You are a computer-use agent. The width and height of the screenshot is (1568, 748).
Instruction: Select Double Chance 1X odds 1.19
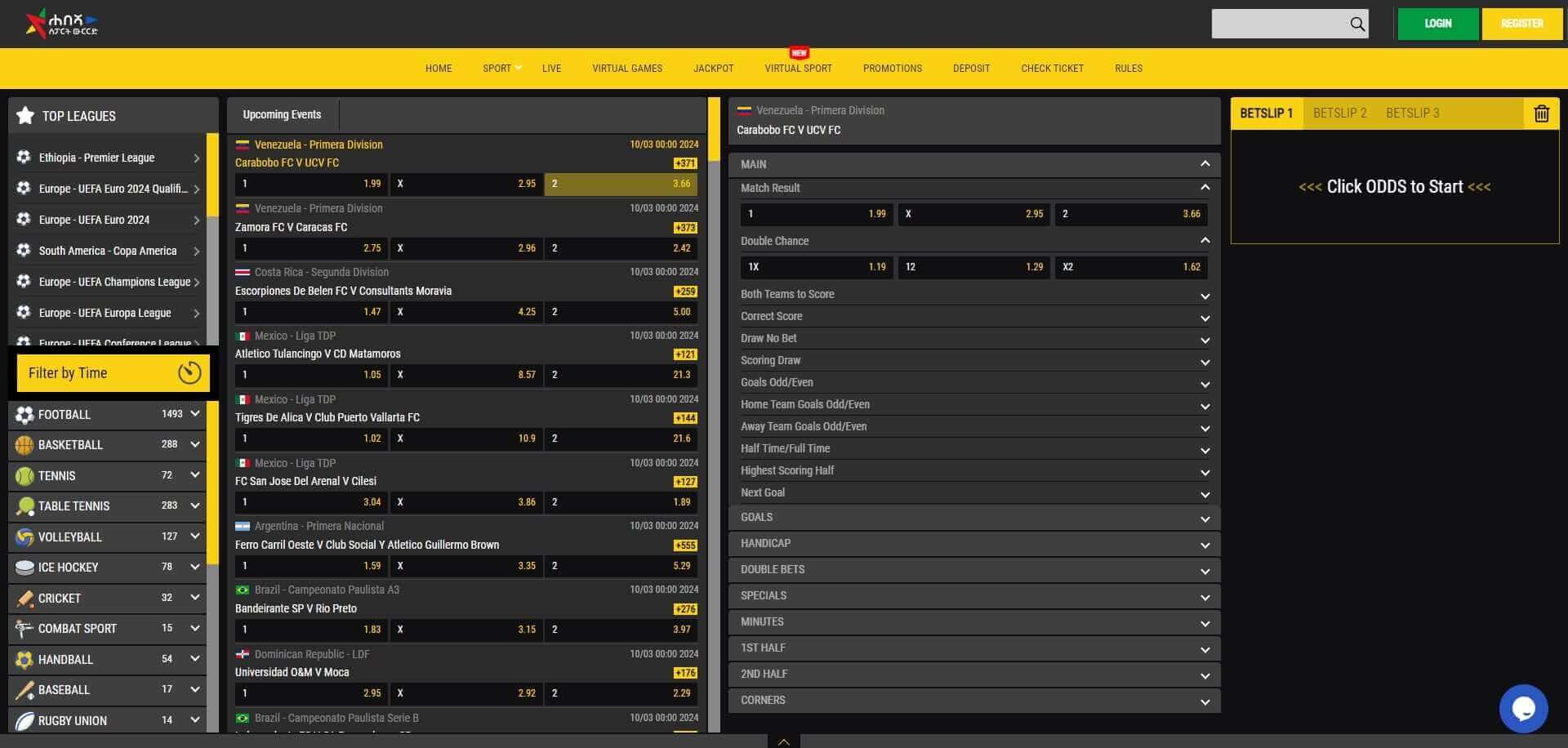point(816,267)
